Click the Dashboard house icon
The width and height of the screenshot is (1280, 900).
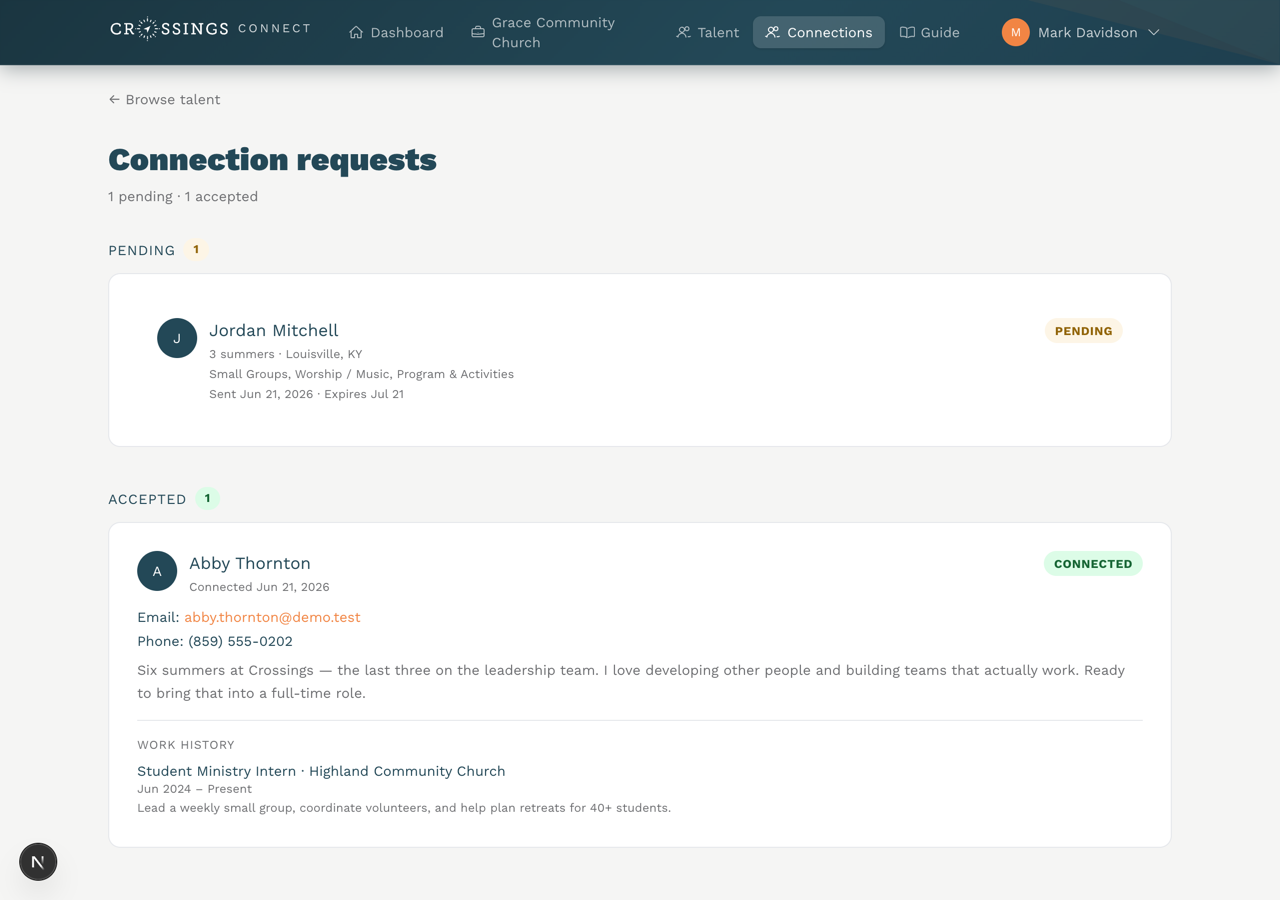click(x=356, y=33)
